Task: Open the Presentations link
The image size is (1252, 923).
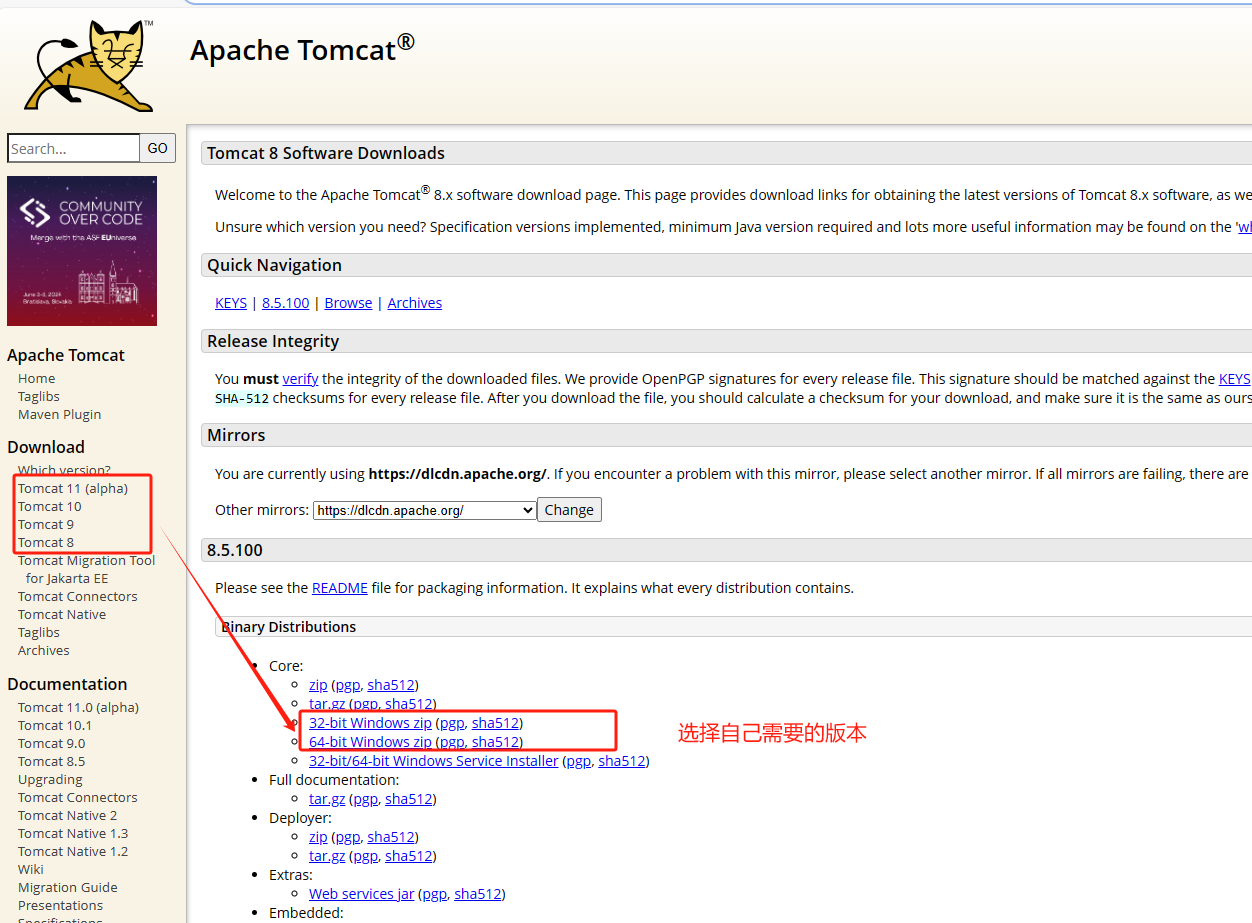Action: tap(61, 906)
